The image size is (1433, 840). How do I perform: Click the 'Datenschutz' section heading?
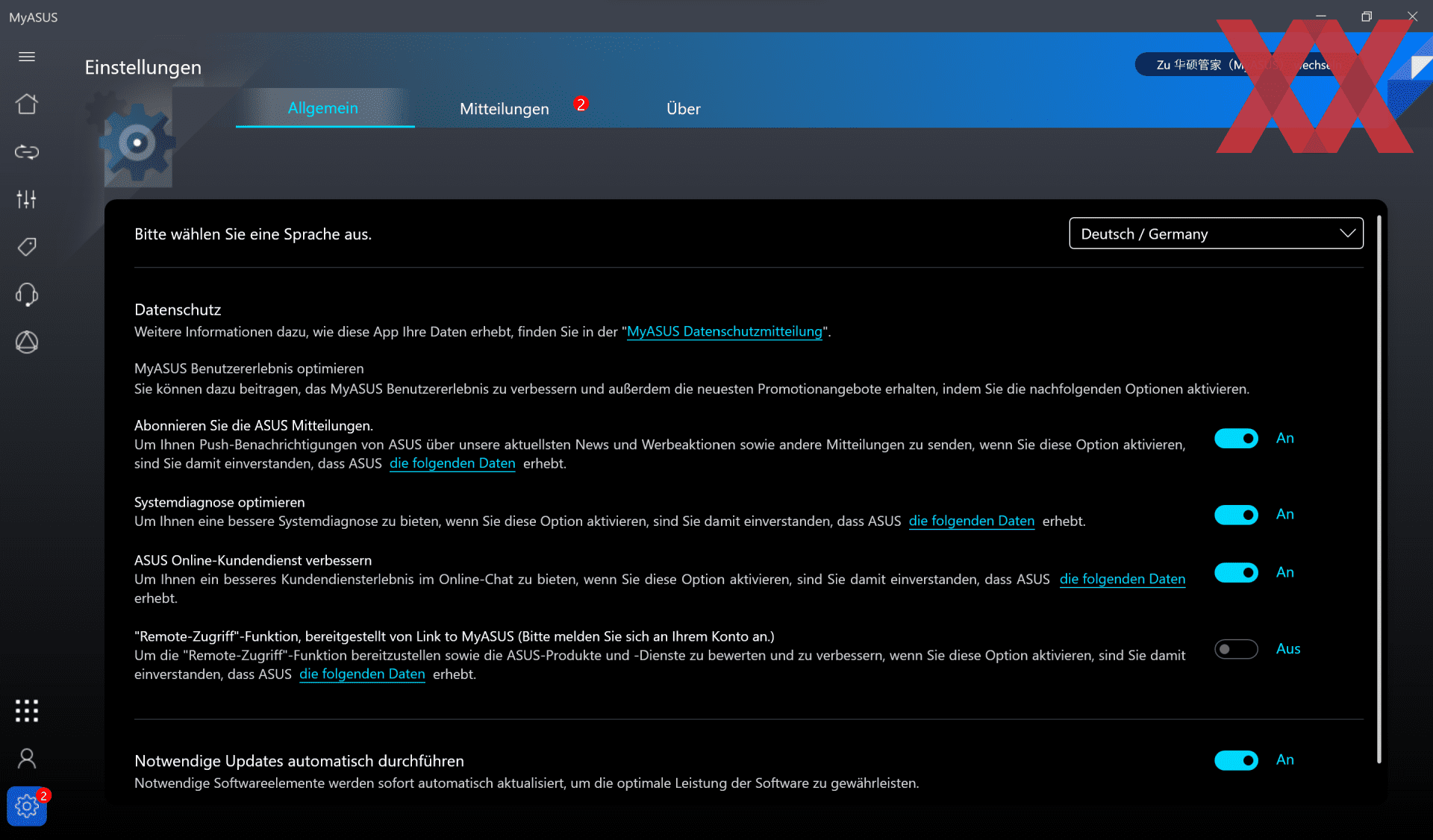click(x=178, y=310)
